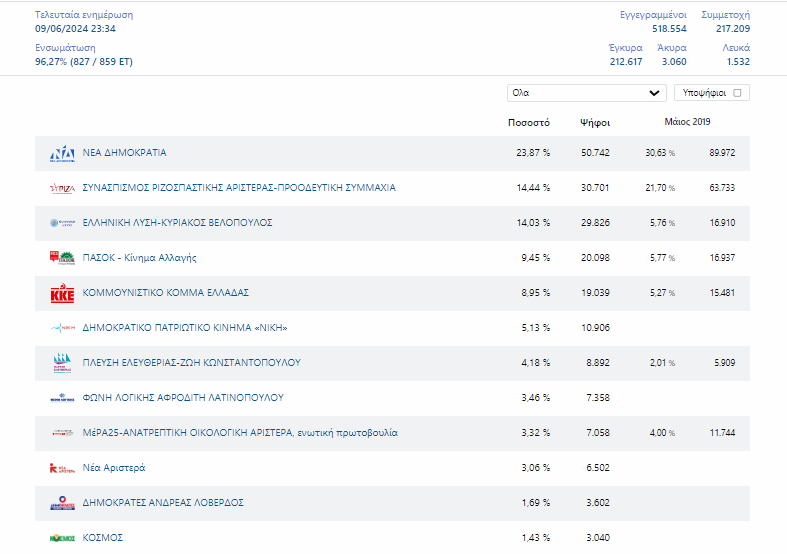Click the 96,27% (827 / 859 ET) value
Image resolution: width=787 pixels, height=554 pixels.
pos(84,62)
